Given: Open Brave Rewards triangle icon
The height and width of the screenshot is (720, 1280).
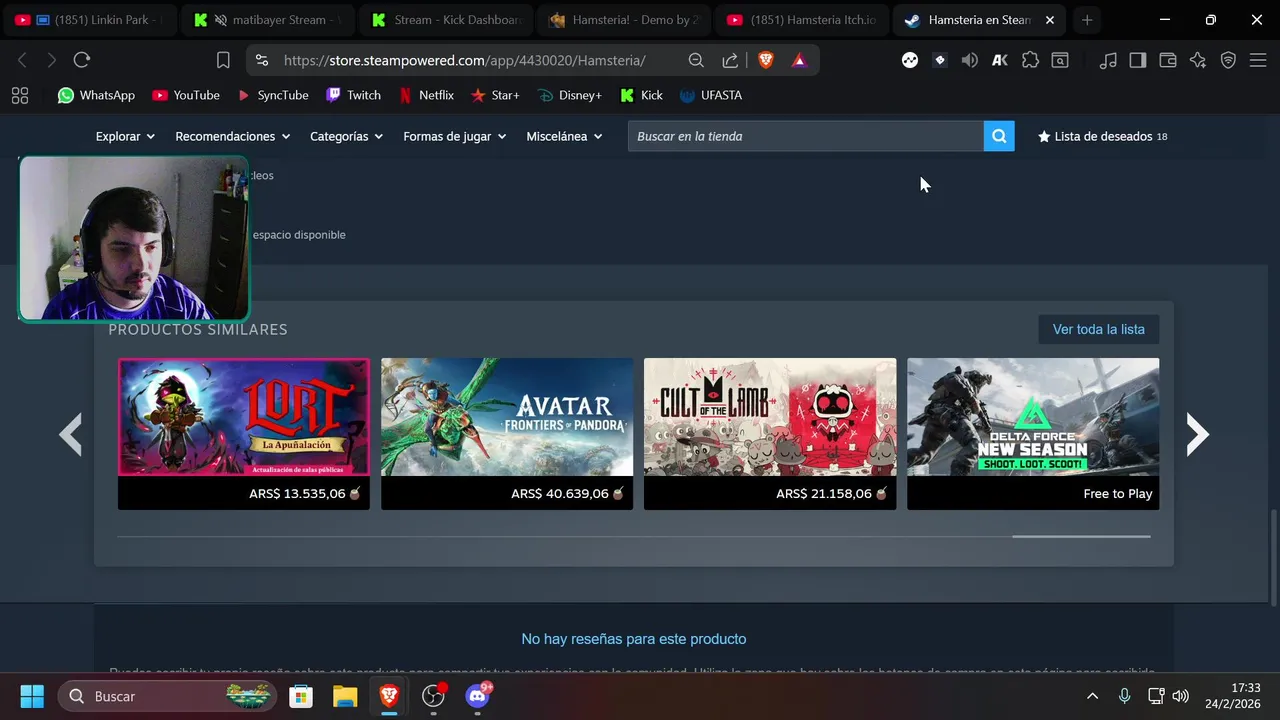Looking at the screenshot, I should click(799, 60).
